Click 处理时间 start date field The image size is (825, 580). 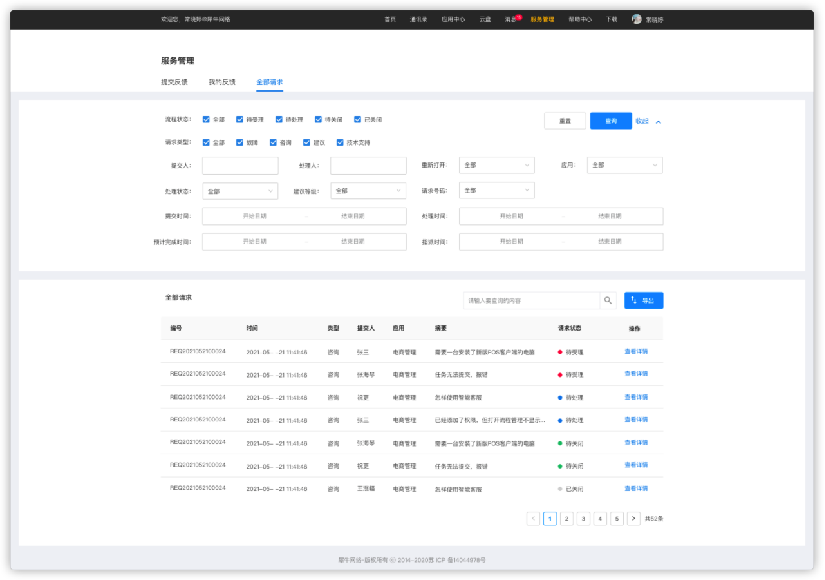[x=511, y=216]
